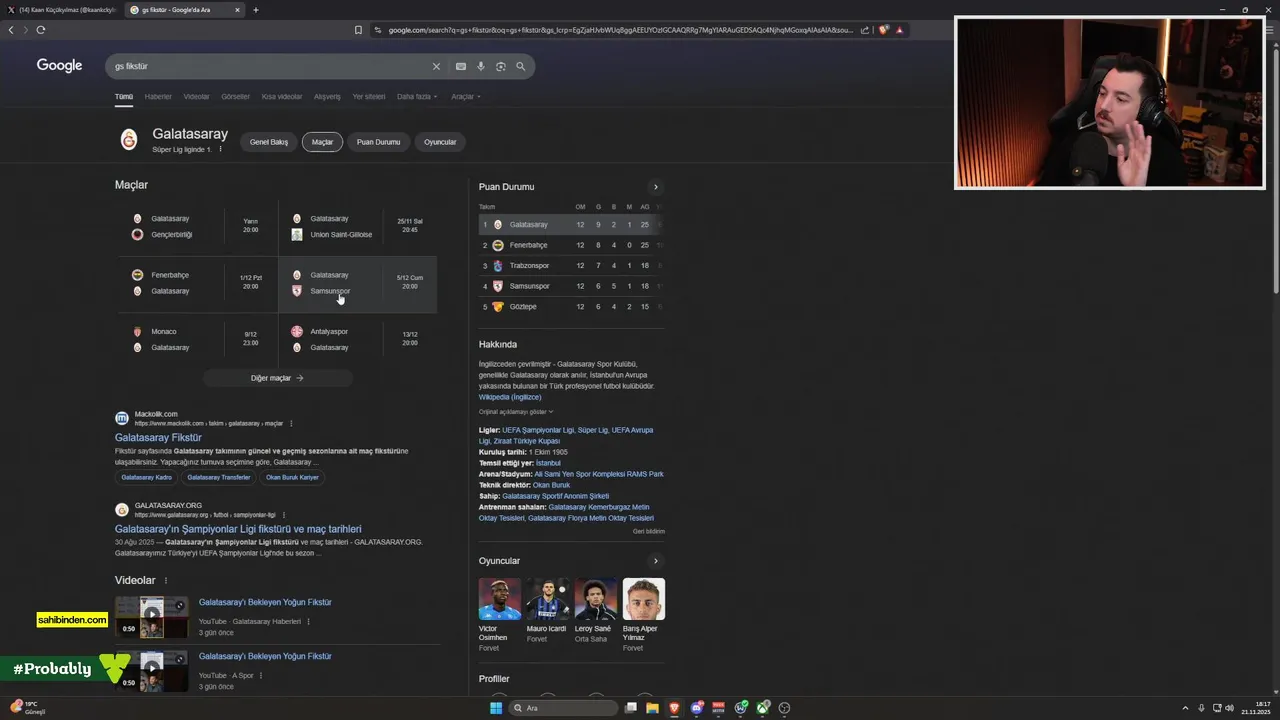Click the Diğer maçlar button
Viewport: 1280px width, 720px height.
click(x=277, y=378)
